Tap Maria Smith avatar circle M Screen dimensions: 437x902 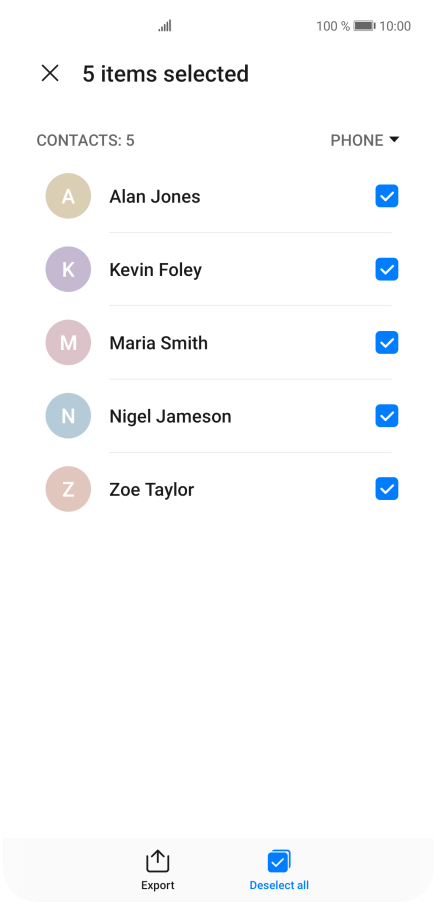pos(68,342)
